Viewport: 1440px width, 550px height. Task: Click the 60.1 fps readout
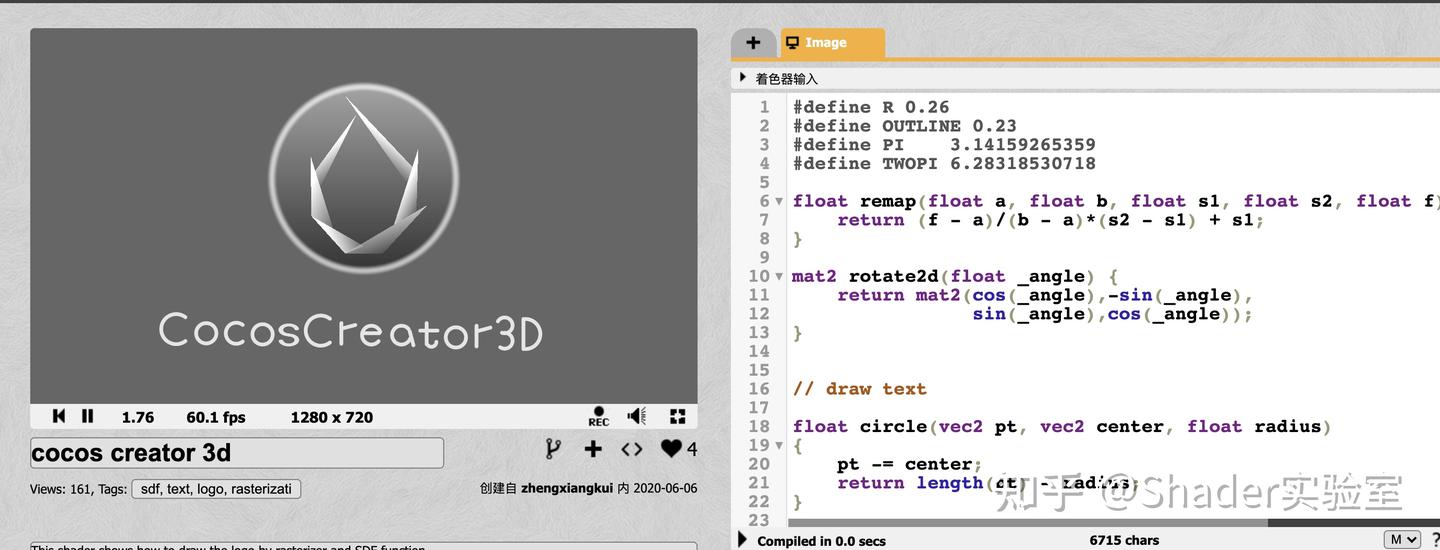(x=216, y=417)
